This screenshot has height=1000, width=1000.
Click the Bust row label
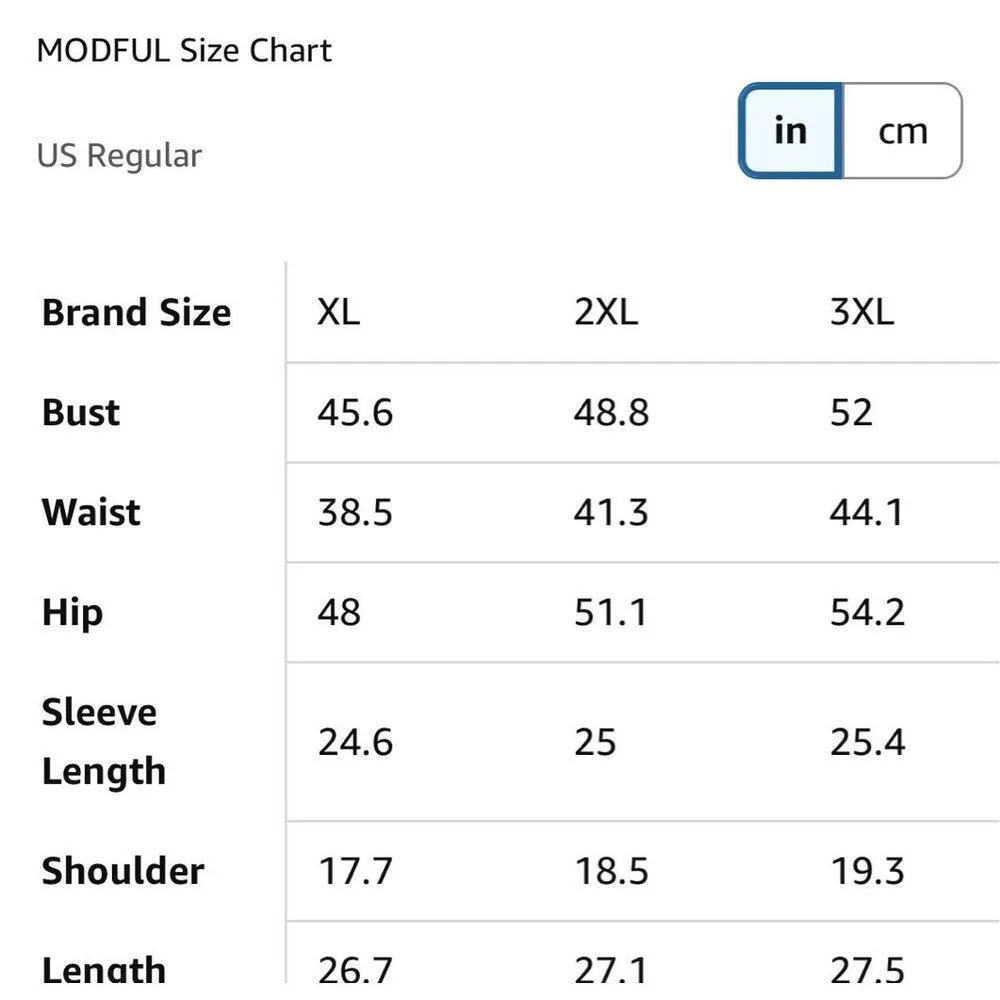(x=81, y=413)
